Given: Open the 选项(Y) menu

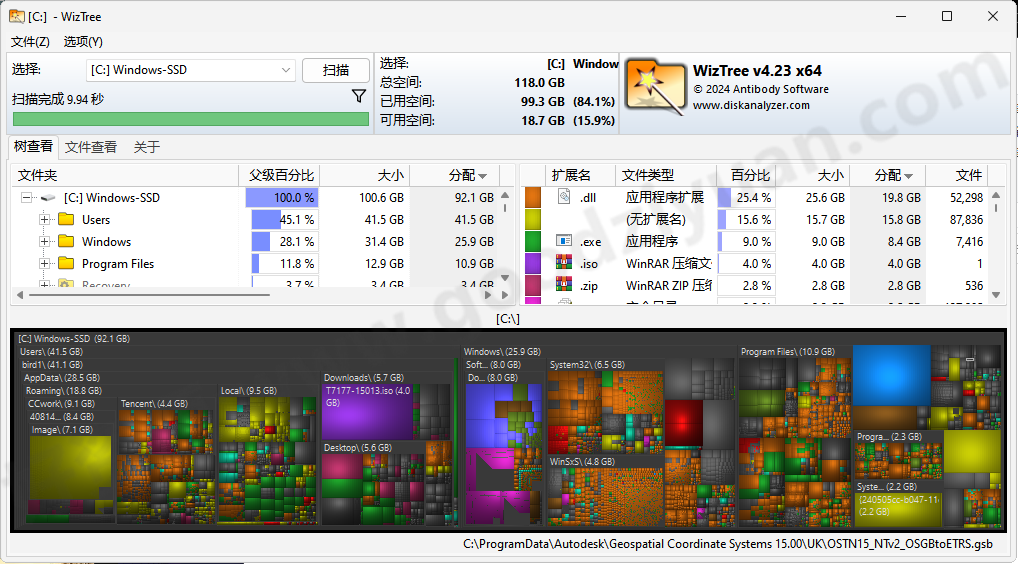Looking at the screenshot, I should coord(83,42).
